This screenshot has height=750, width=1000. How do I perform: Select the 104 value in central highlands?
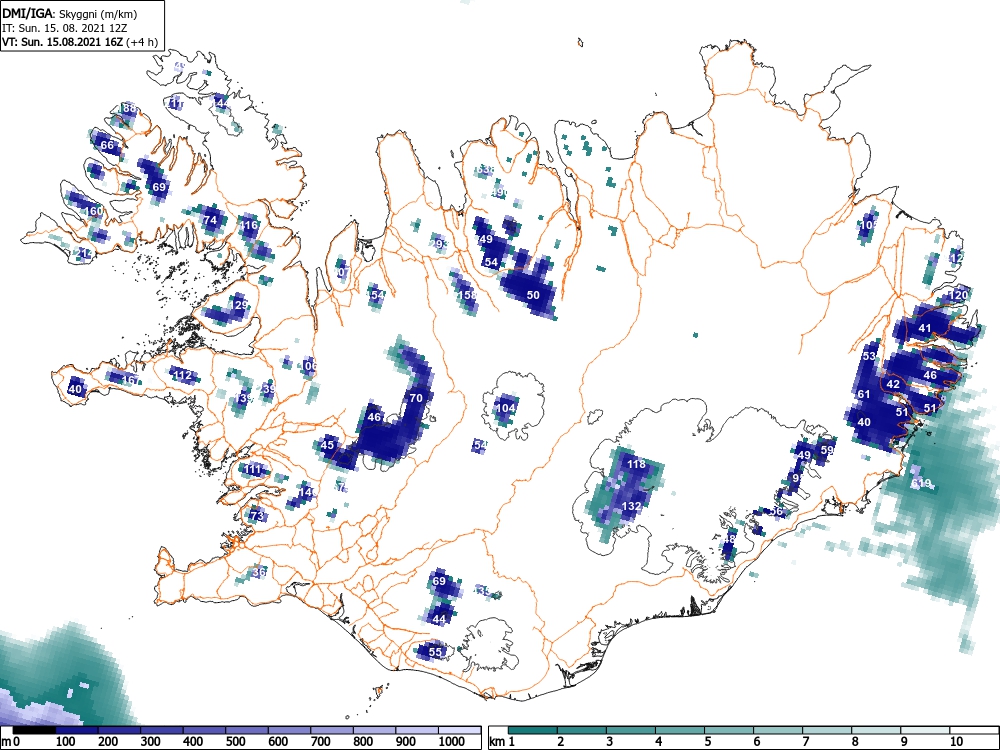point(506,408)
